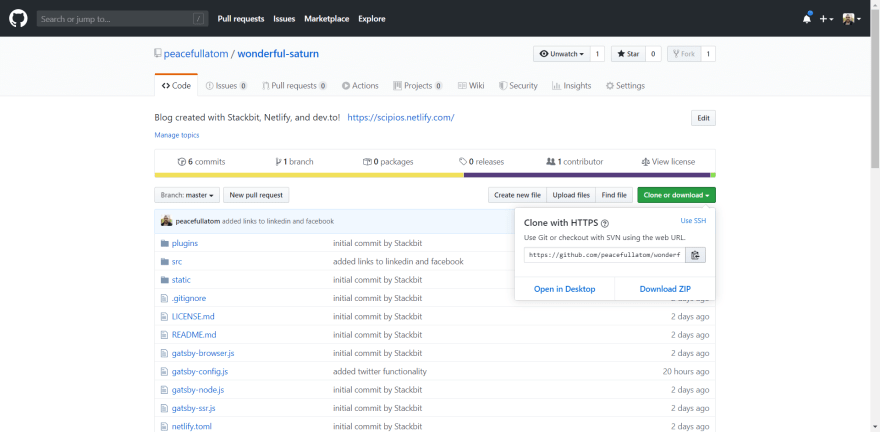This screenshot has width=880, height=432.
Task: View watcher count next to Unwatch
Action: click(x=597, y=54)
